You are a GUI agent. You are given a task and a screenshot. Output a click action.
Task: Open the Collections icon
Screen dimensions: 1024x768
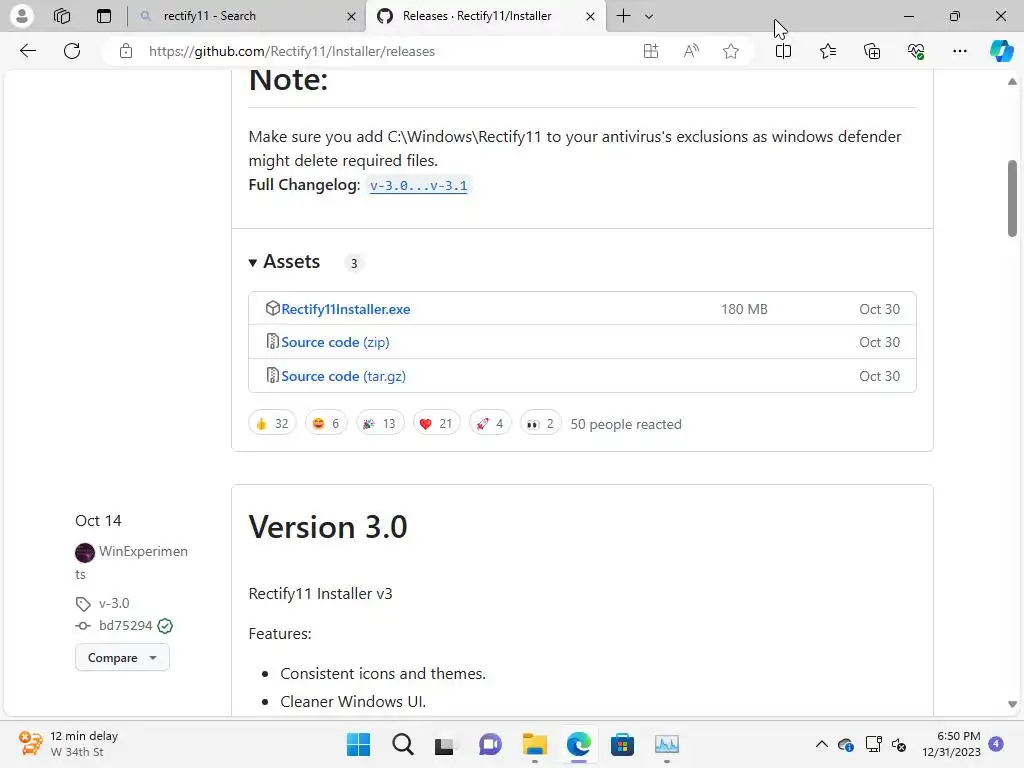872,51
